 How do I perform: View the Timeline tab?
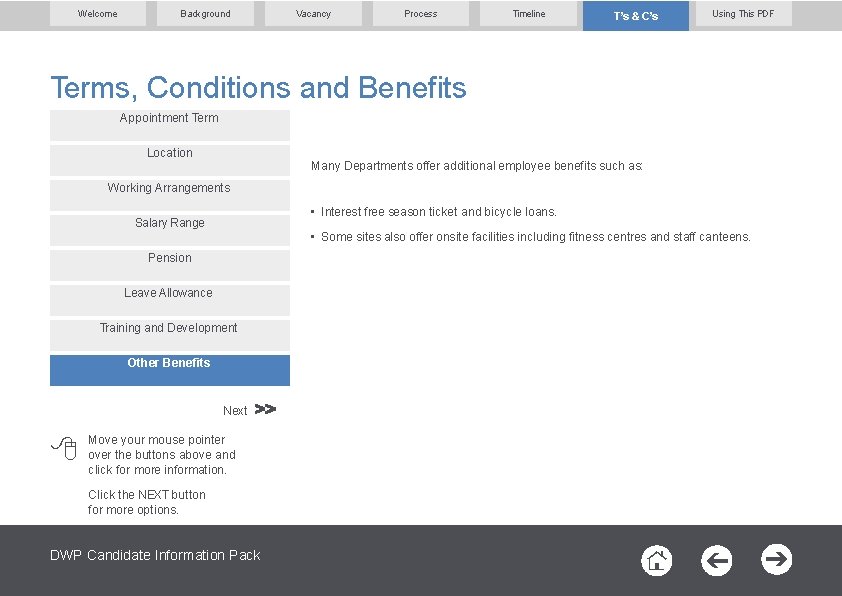[x=528, y=14]
